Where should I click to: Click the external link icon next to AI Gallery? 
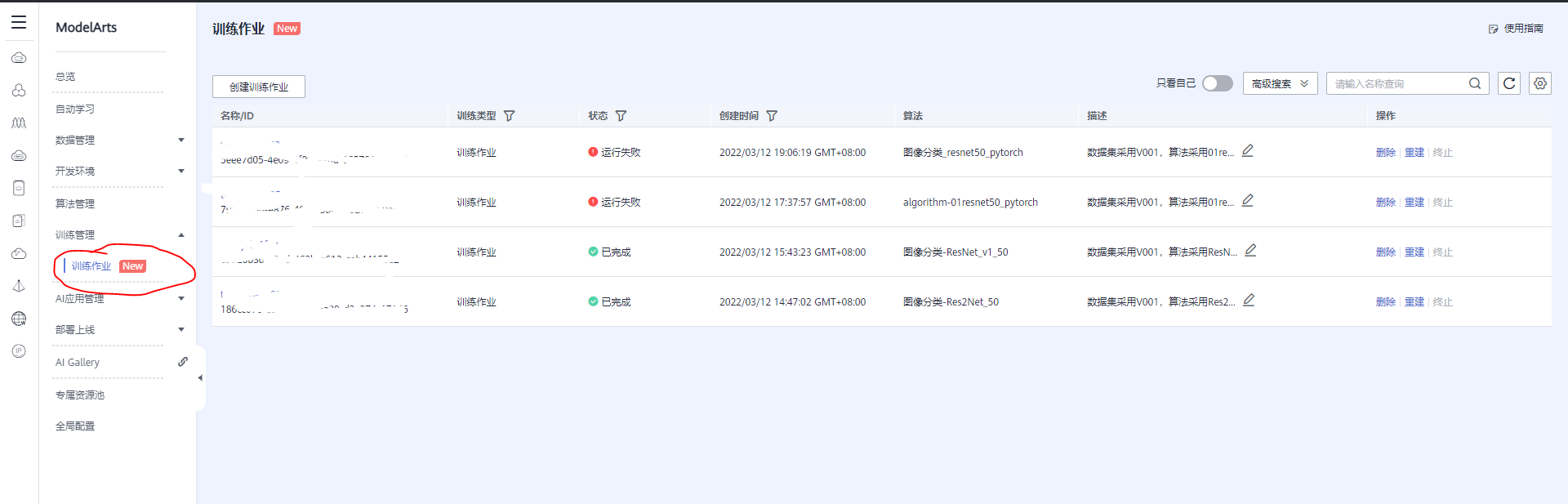tap(183, 361)
